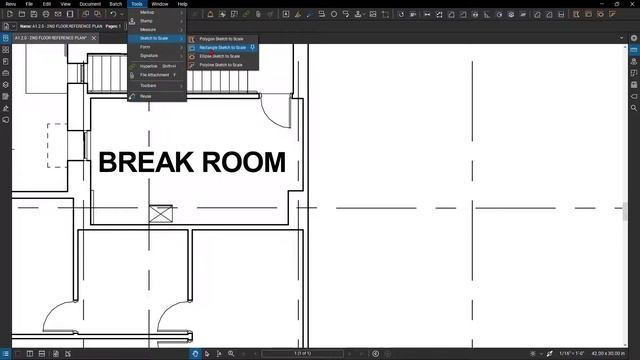Click the Email envelope icon

coord(58,14)
